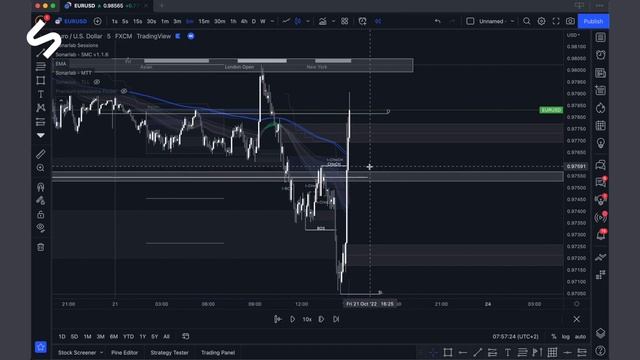The width and height of the screenshot is (640, 360).
Task: Open the Indicators menu
Action: 322,21
